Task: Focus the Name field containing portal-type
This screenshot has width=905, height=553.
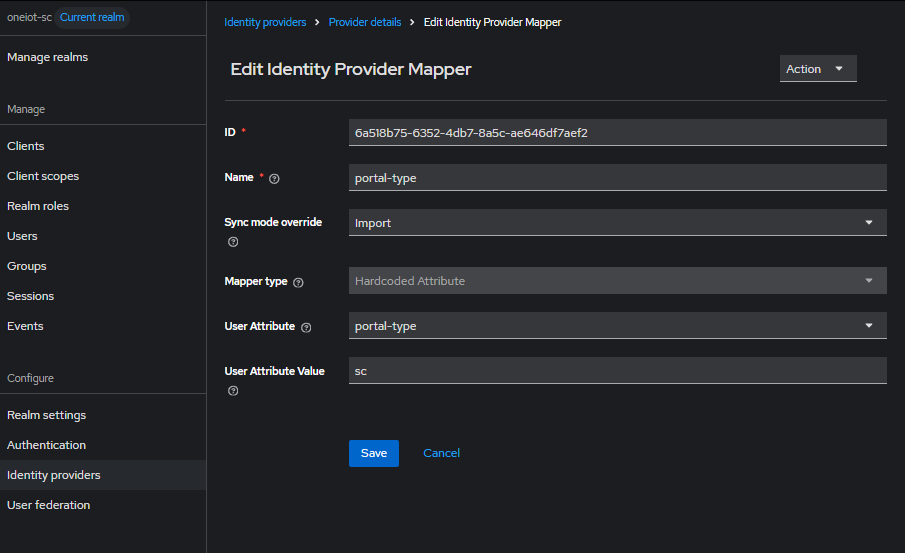Action: coord(618,178)
